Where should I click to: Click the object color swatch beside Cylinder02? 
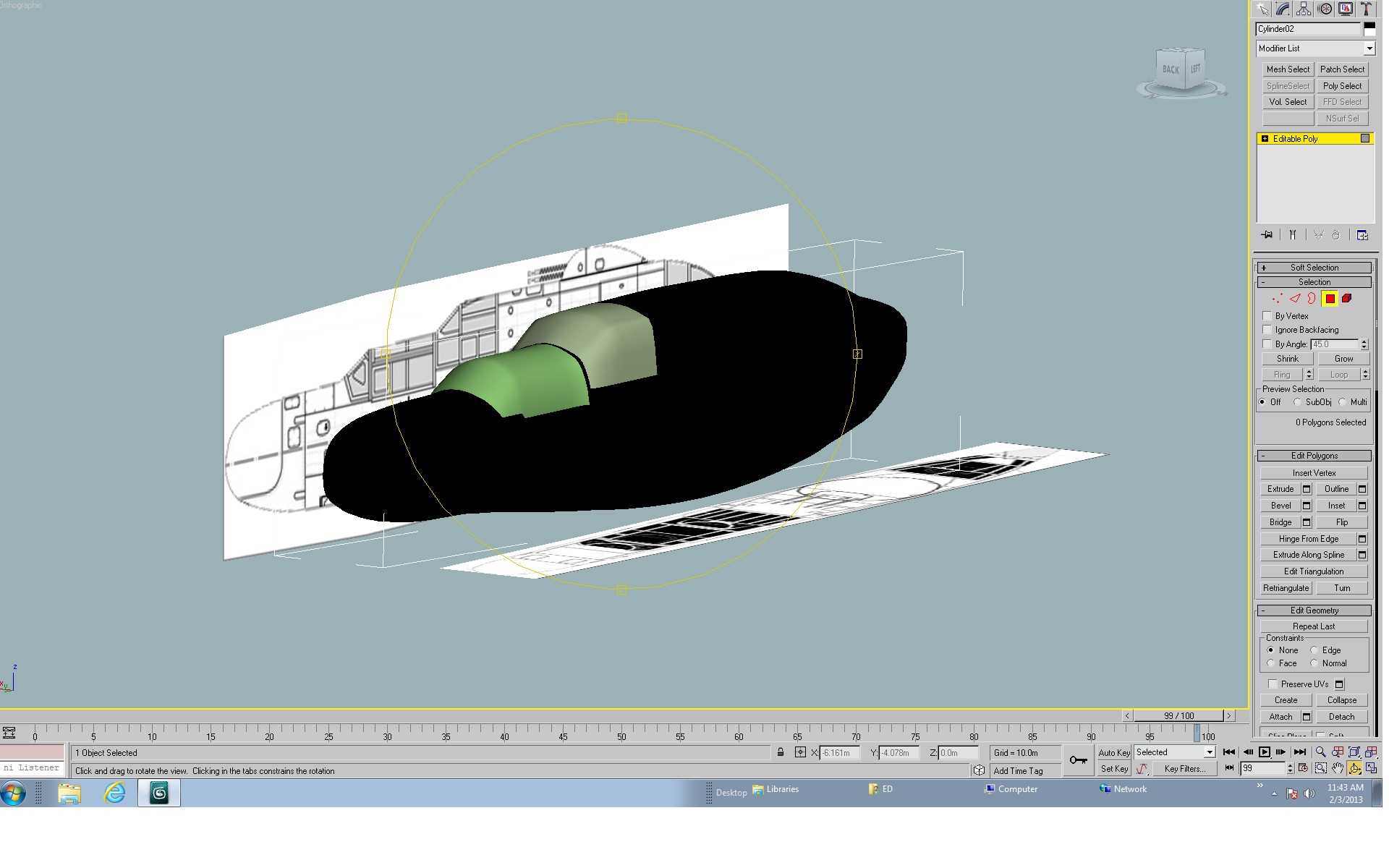point(1369,29)
